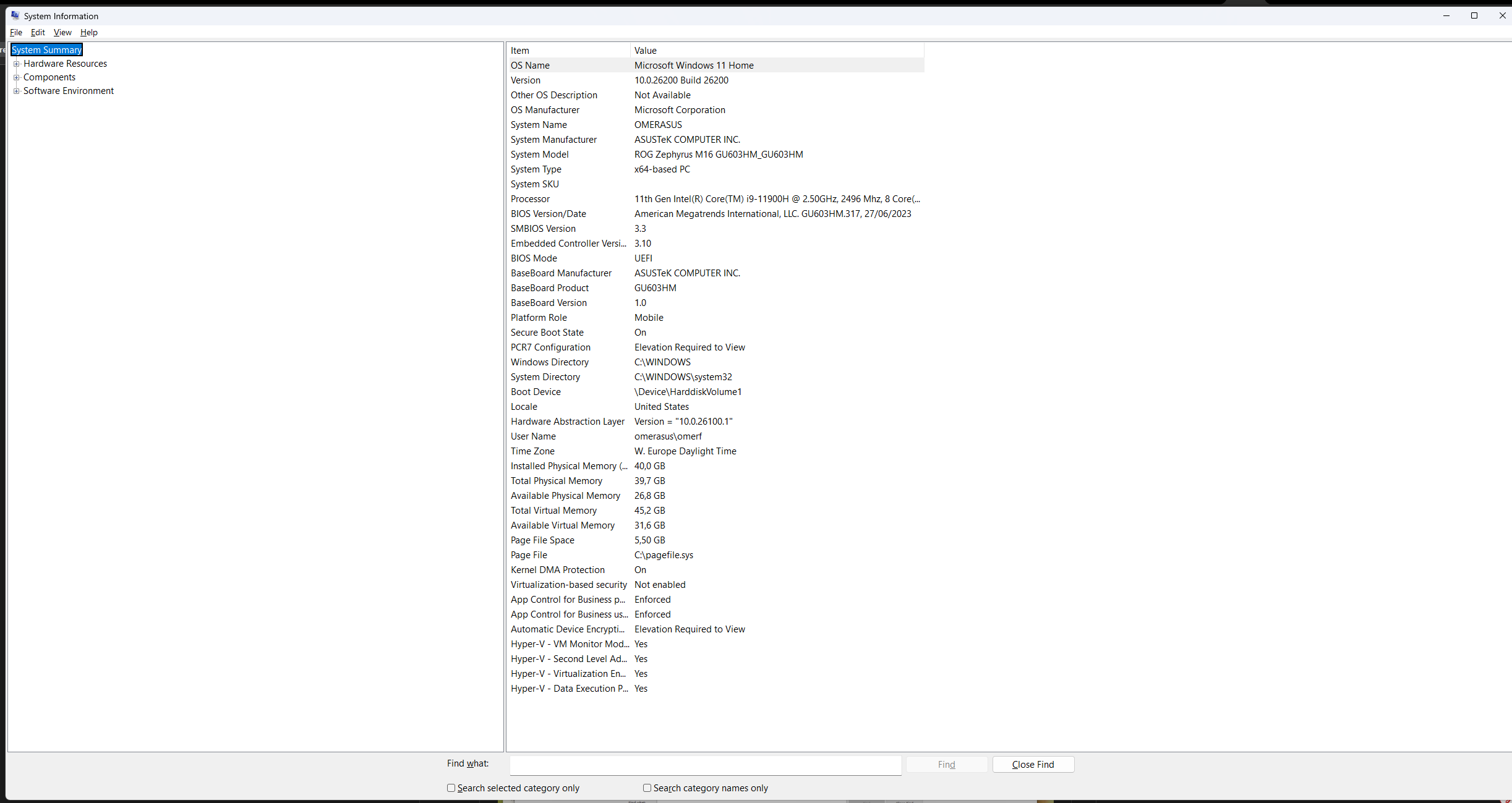This screenshot has width=1512, height=803.
Task: Expand the Hardware Resources node
Action: 17,64
